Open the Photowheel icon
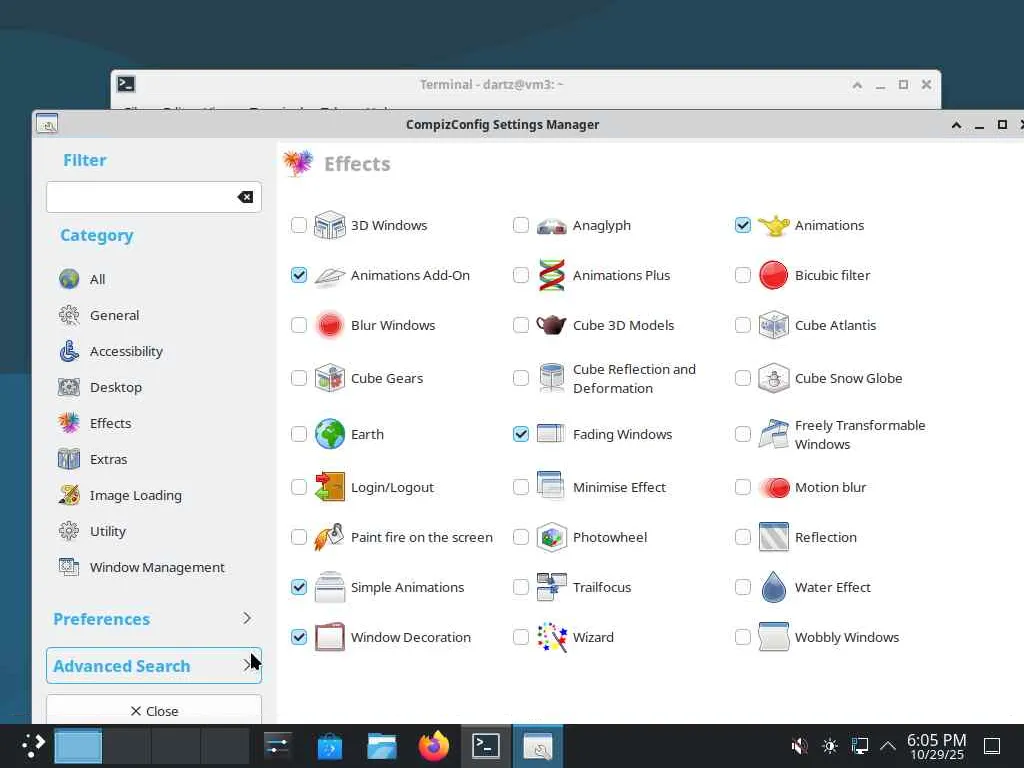Viewport: 1024px width, 768px height. [x=551, y=537]
